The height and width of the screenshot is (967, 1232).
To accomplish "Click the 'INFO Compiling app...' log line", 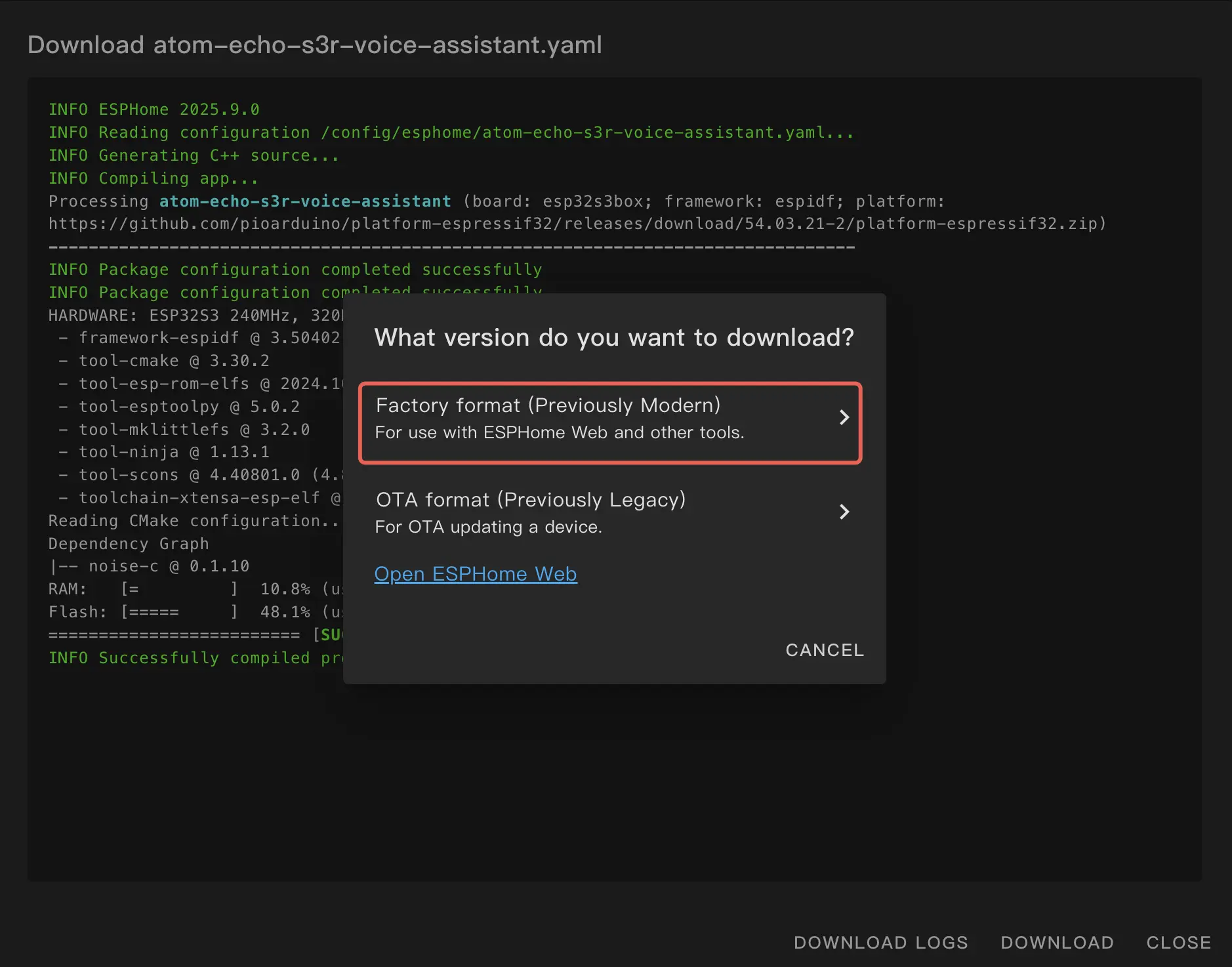I will (x=154, y=178).
